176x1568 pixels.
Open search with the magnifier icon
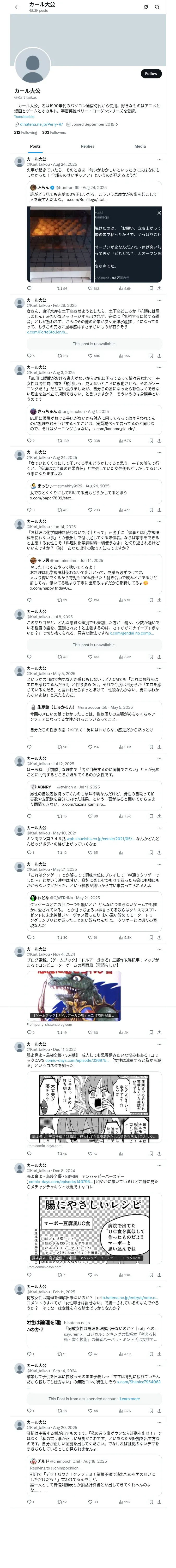[157, 7]
